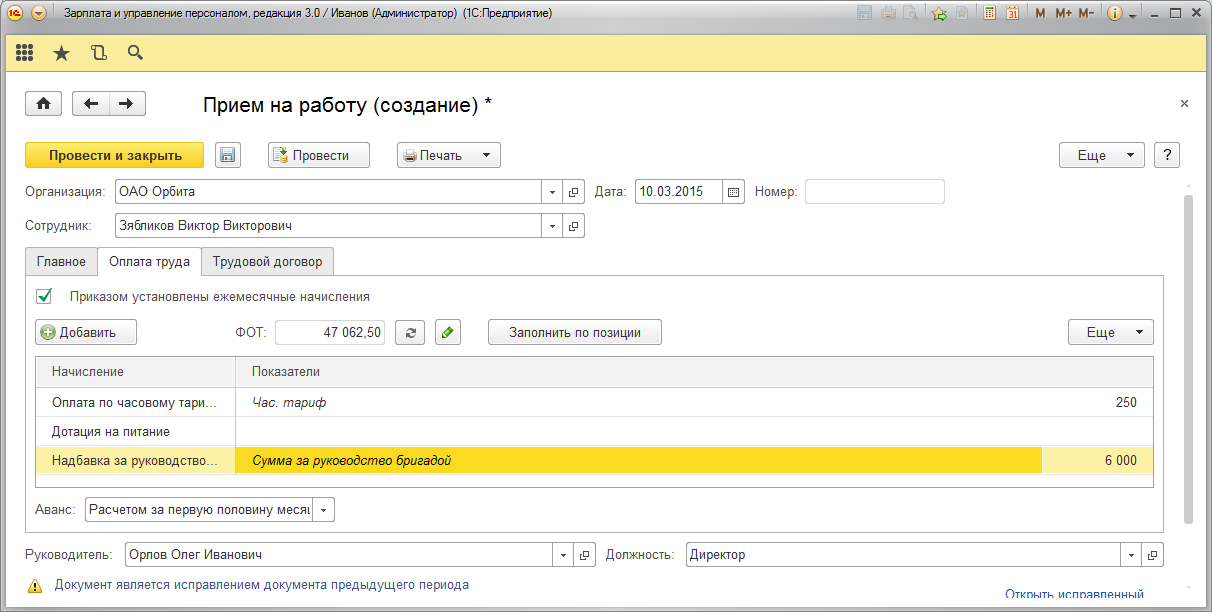1212x612 pixels.
Task: Click the M memory button
Action: [x=1040, y=14]
